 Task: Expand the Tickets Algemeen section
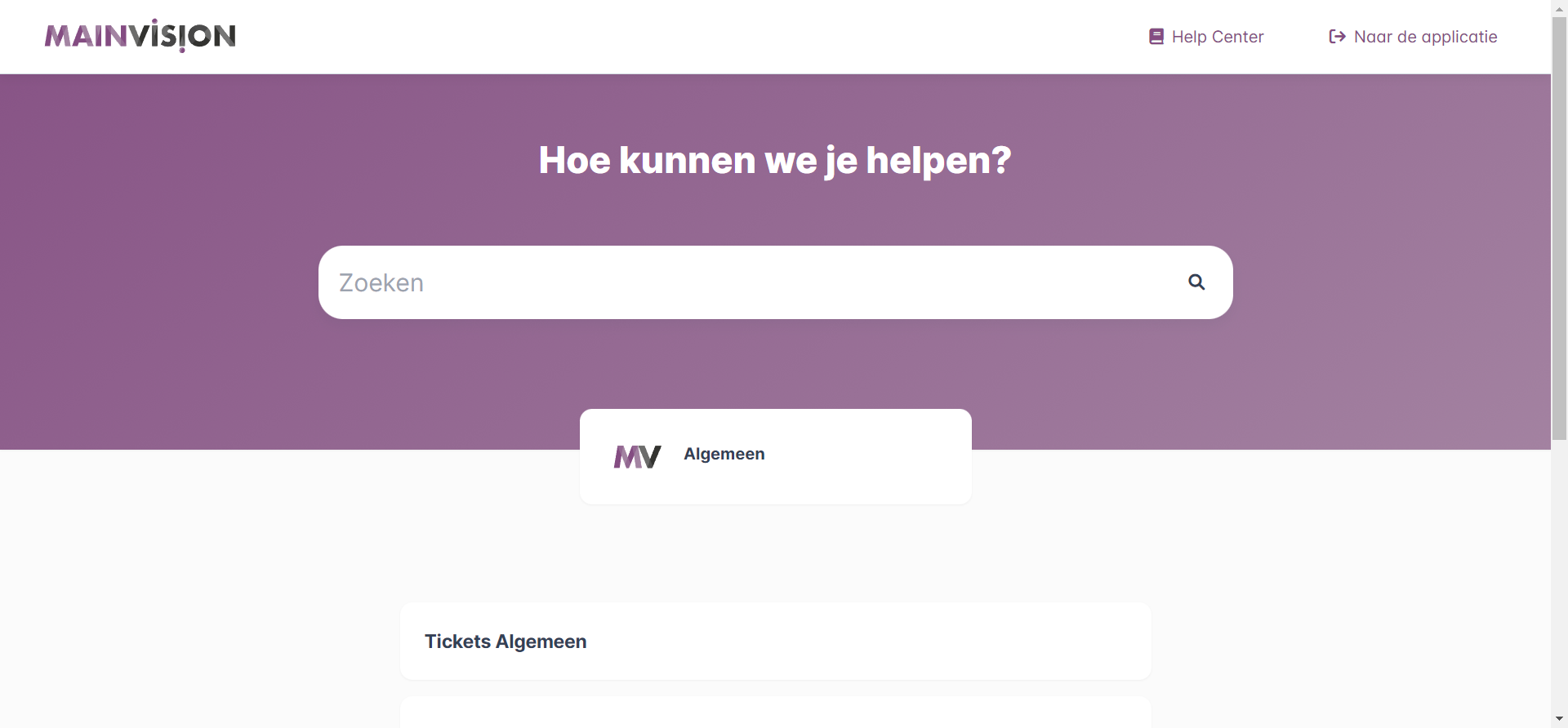click(506, 641)
